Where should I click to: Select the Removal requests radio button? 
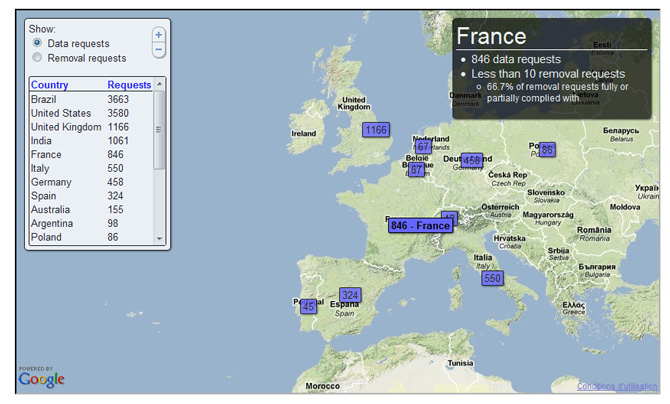pos(37,57)
